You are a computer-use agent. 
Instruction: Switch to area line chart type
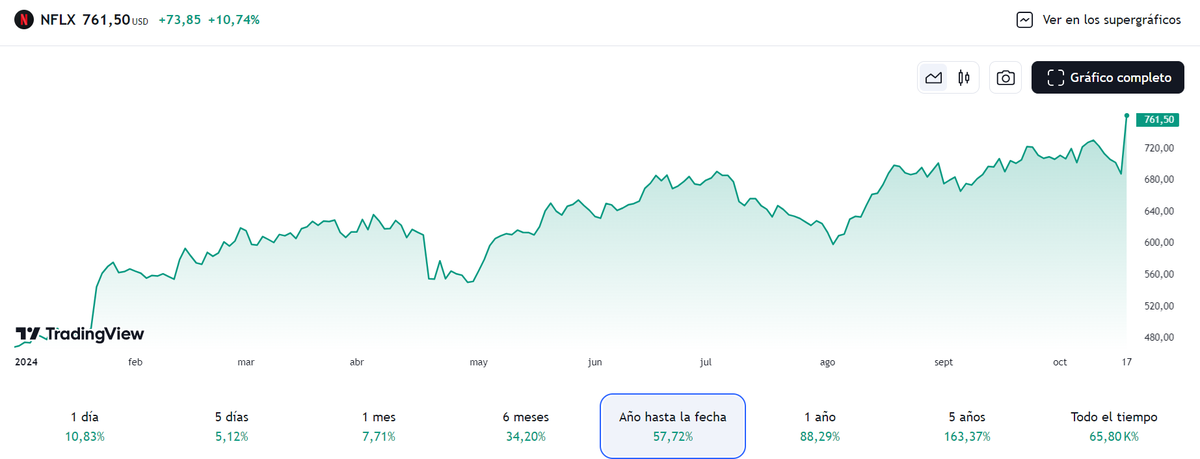click(x=934, y=78)
